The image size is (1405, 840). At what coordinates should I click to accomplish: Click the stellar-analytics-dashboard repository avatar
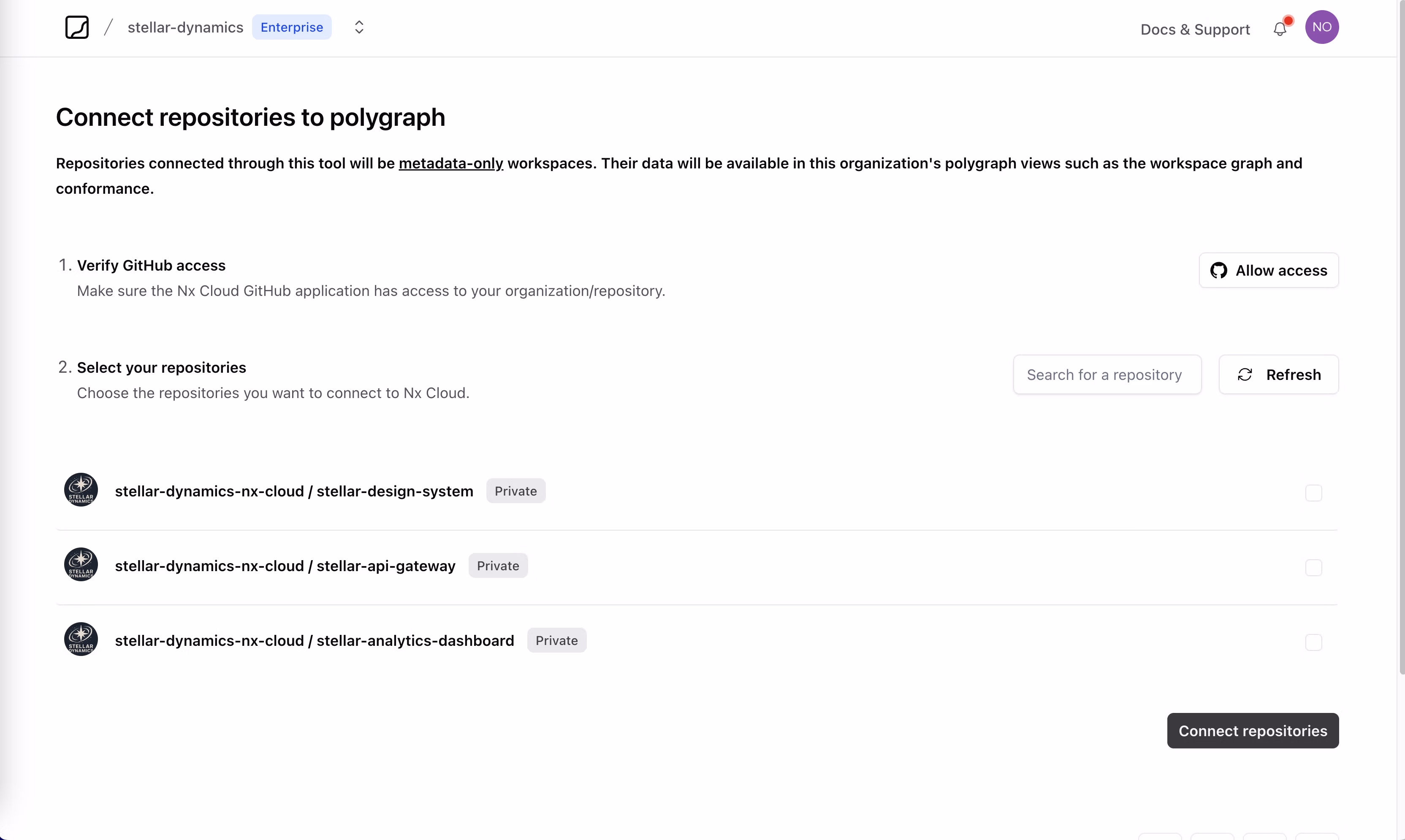click(x=80, y=639)
